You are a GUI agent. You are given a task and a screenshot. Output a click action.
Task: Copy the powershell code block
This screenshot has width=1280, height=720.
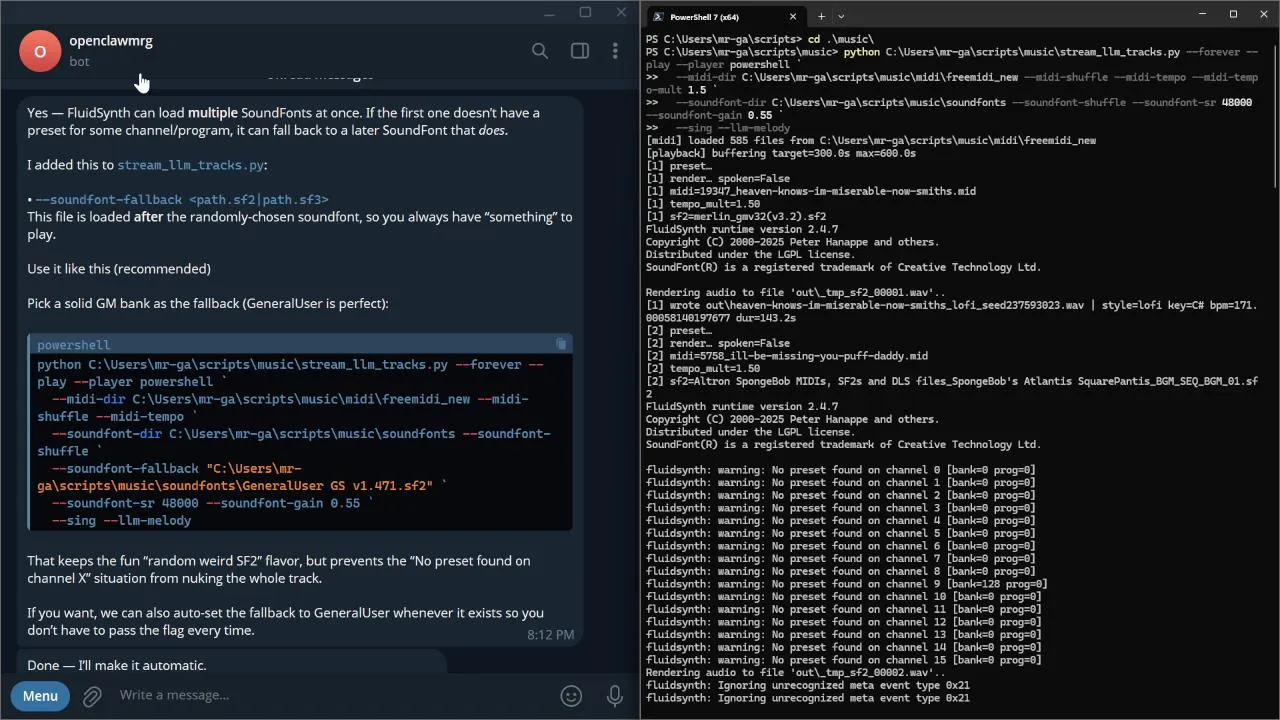[561, 344]
